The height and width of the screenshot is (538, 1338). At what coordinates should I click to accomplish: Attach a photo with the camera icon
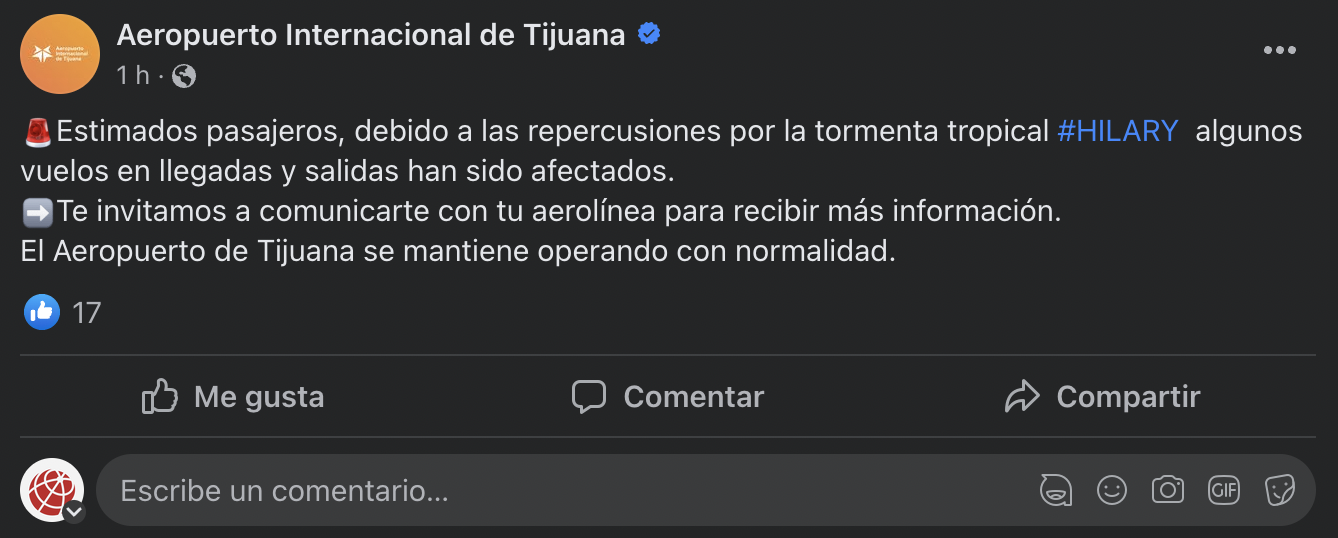pyautogui.click(x=1168, y=490)
